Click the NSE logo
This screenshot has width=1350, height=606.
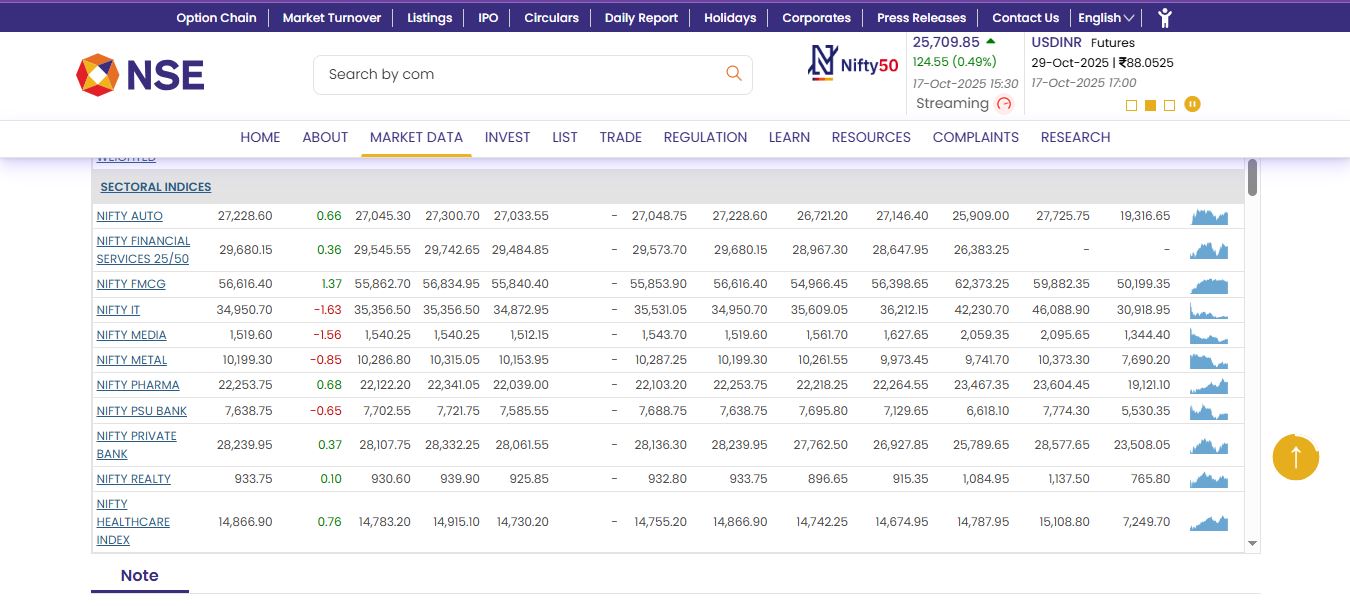pos(140,75)
